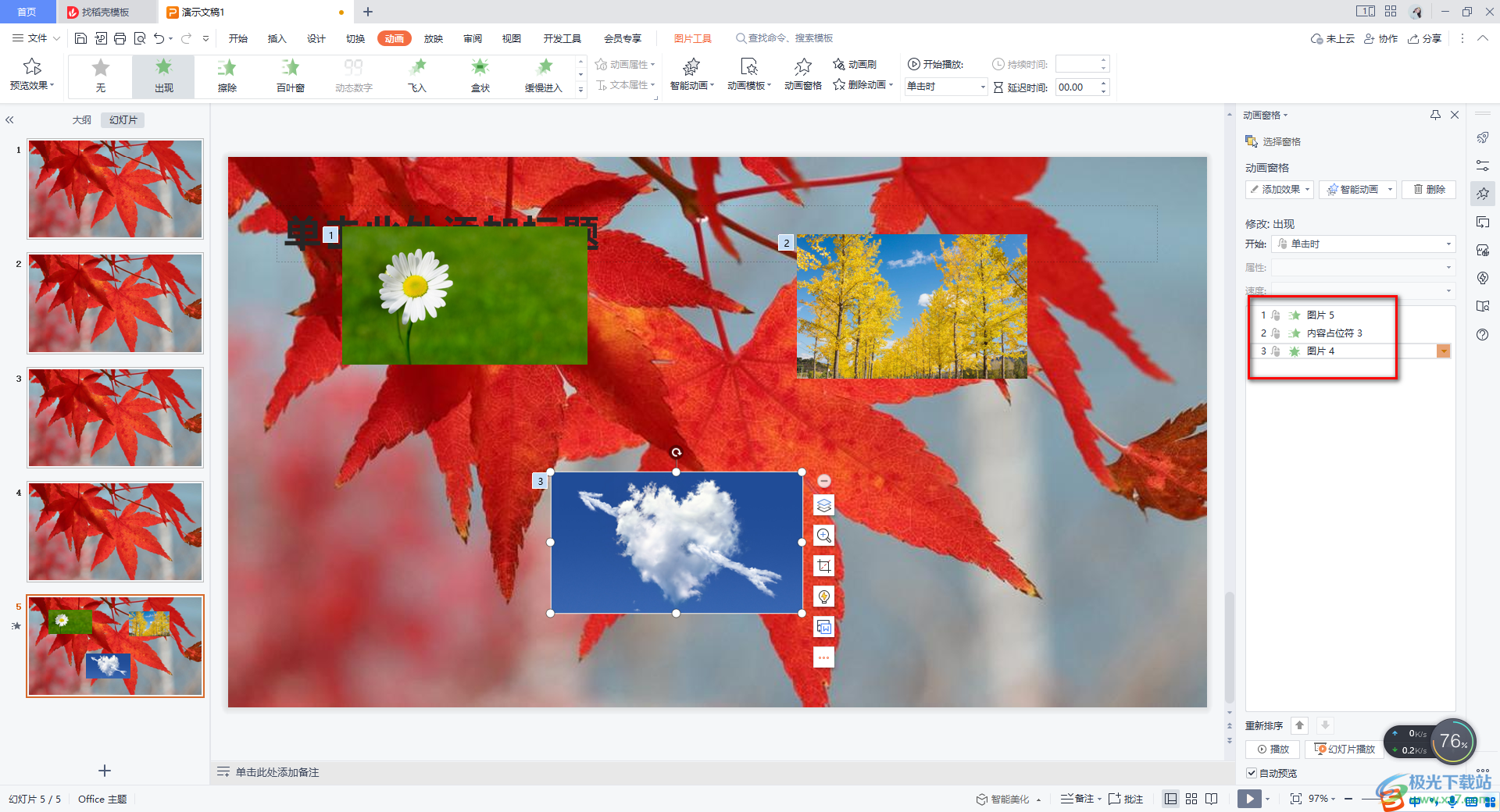Click the minus circle icon beside picture
Viewport: 1500px width, 812px height.
click(x=823, y=481)
